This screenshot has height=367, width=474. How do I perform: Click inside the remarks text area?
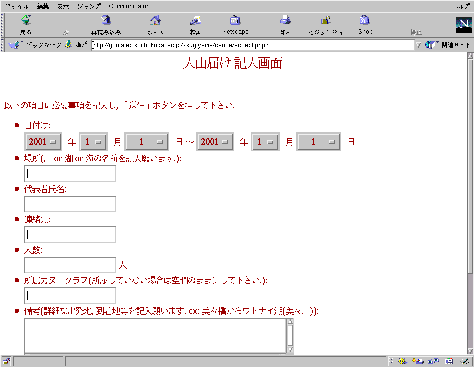pyautogui.click(x=155, y=336)
